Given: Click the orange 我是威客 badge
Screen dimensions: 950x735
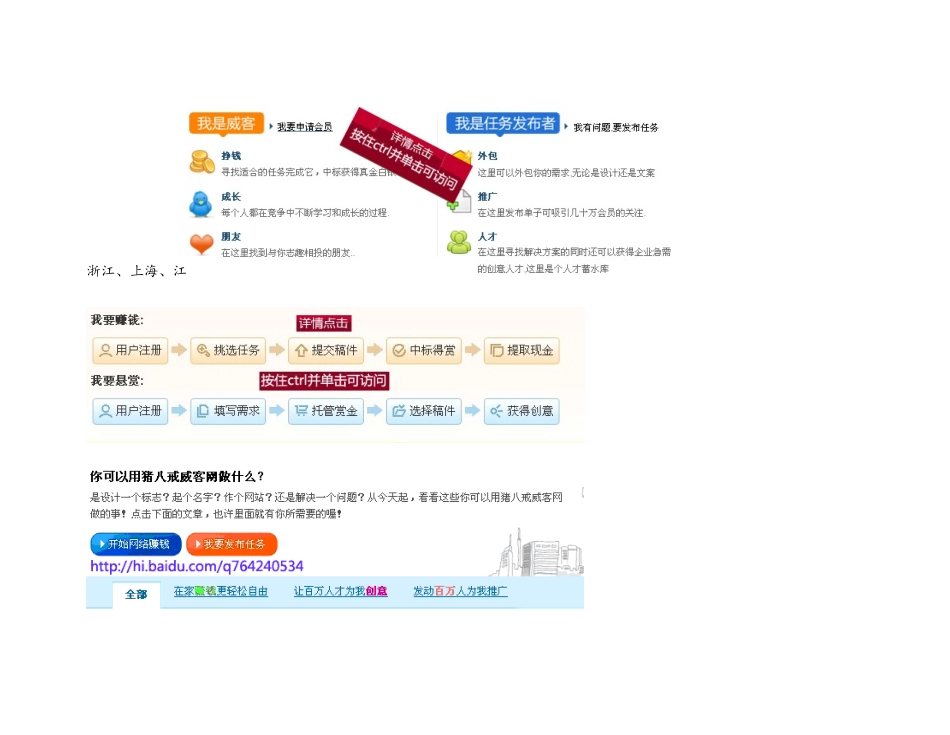Looking at the screenshot, I should point(226,123).
